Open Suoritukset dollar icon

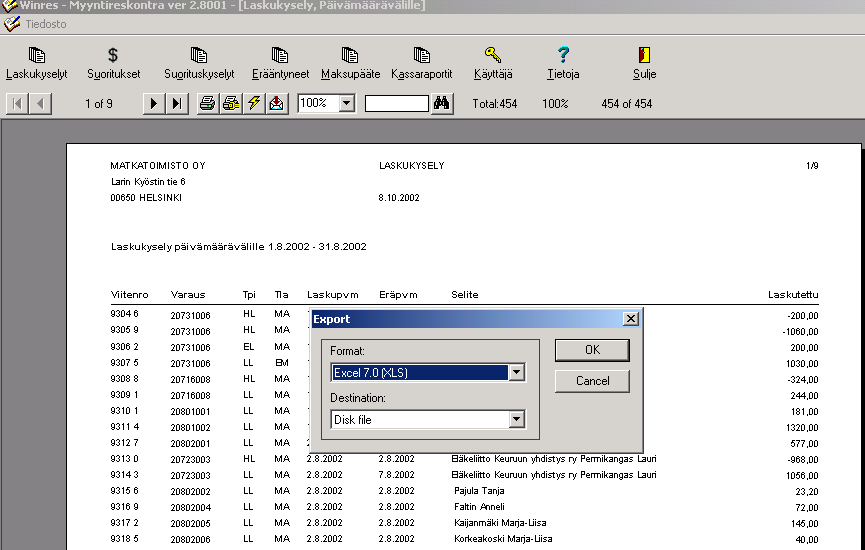[113, 63]
